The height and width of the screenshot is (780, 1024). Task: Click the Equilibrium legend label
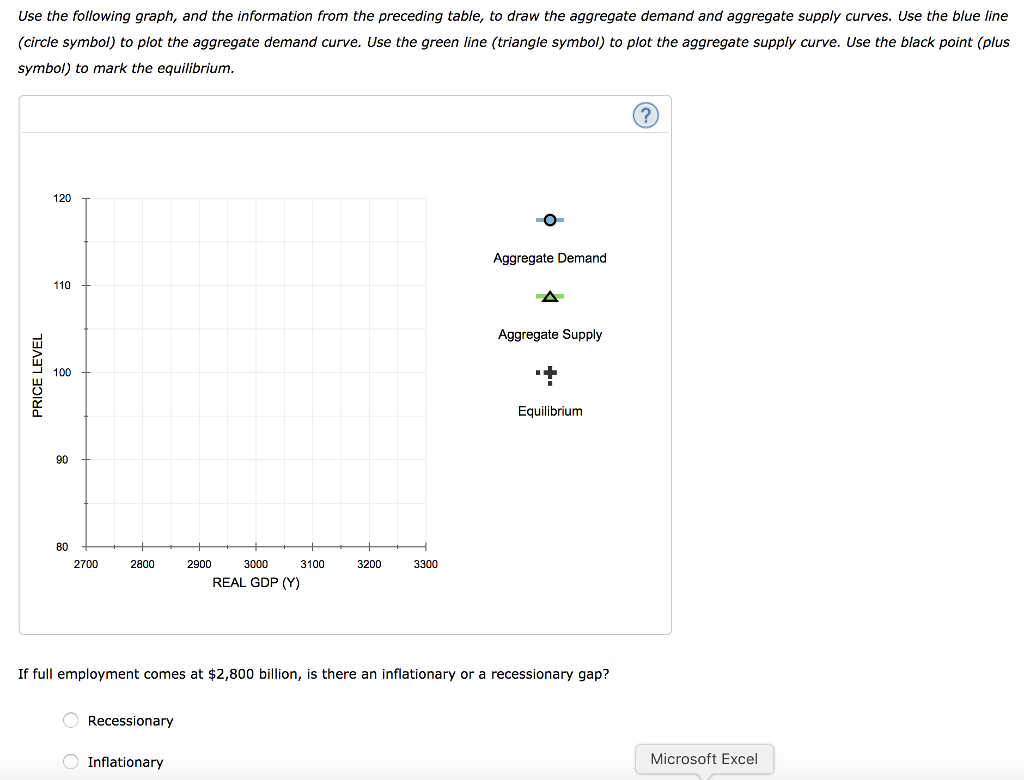click(550, 411)
